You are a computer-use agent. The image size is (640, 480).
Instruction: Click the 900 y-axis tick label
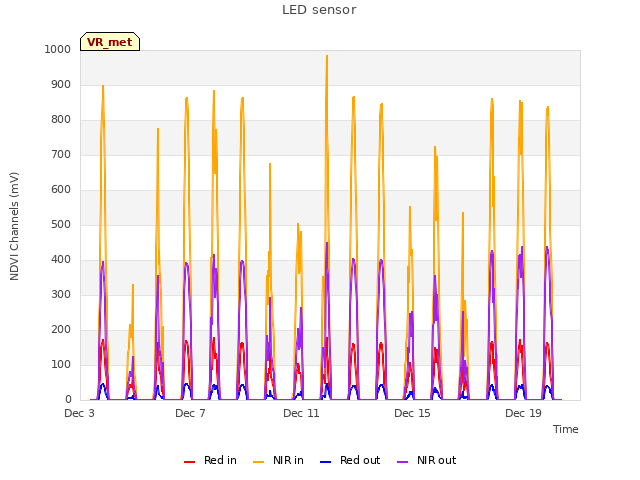(x=61, y=84)
